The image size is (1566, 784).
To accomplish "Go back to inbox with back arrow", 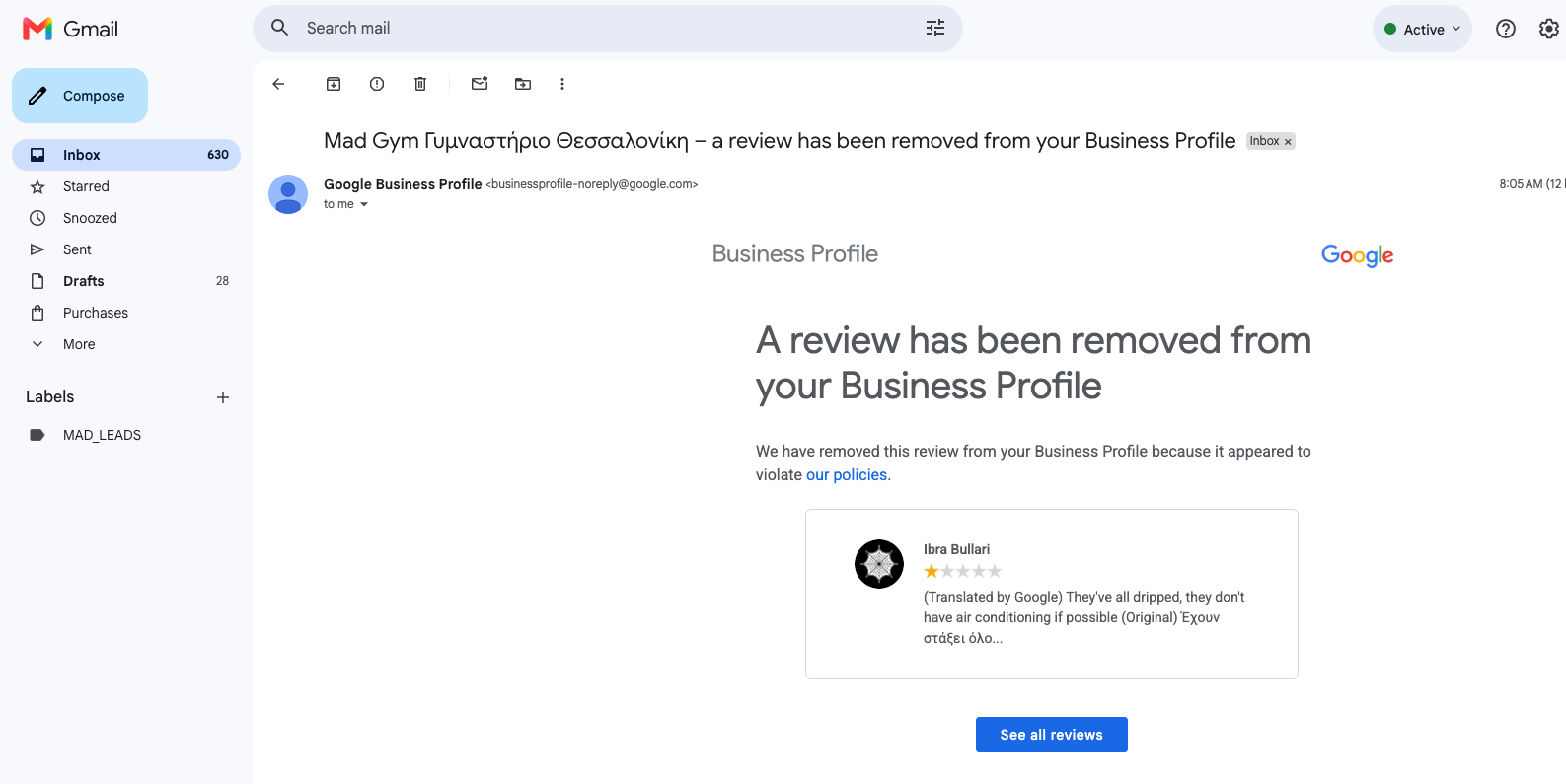I will click(278, 84).
